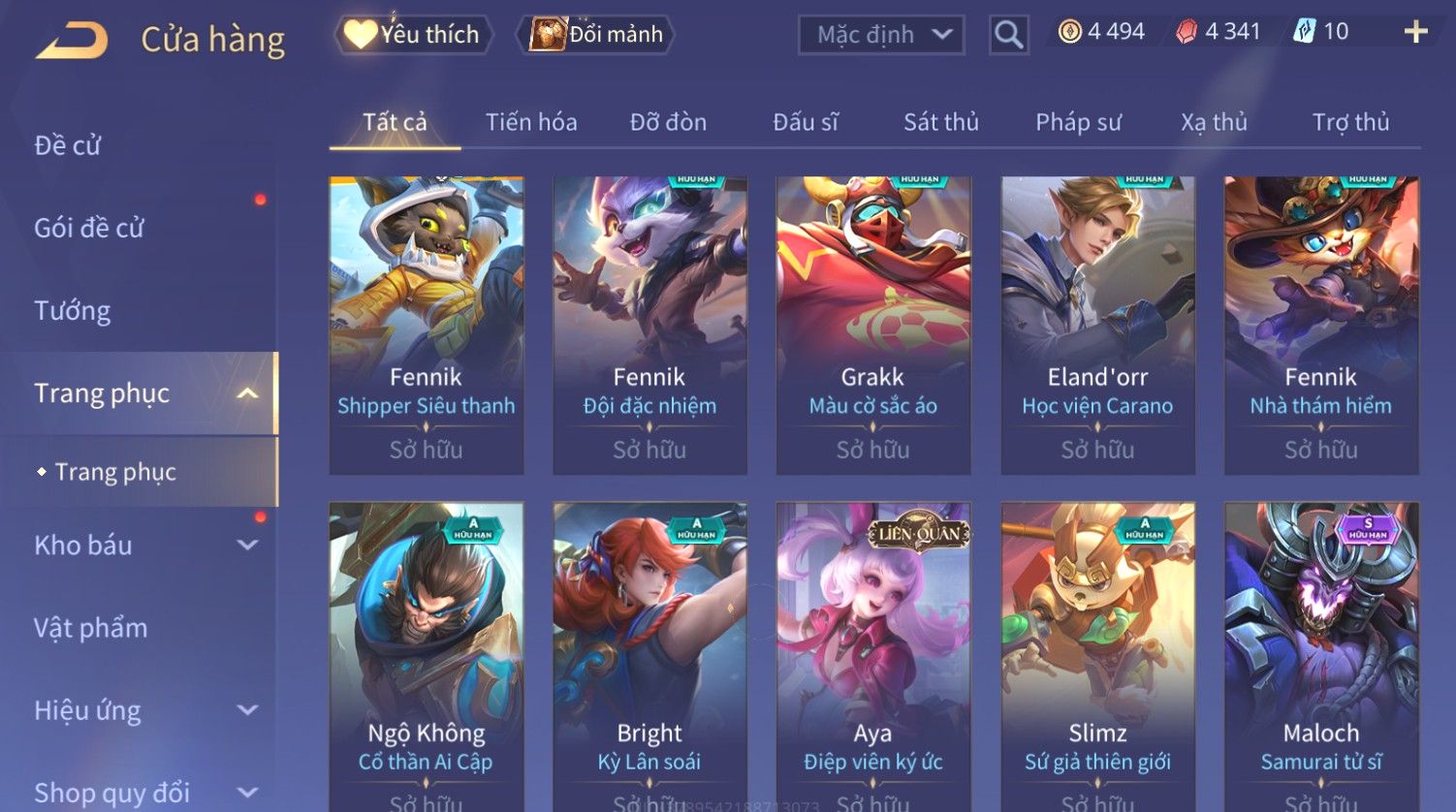Select the Sát thủ tab
The image size is (1456, 812).
940,122
